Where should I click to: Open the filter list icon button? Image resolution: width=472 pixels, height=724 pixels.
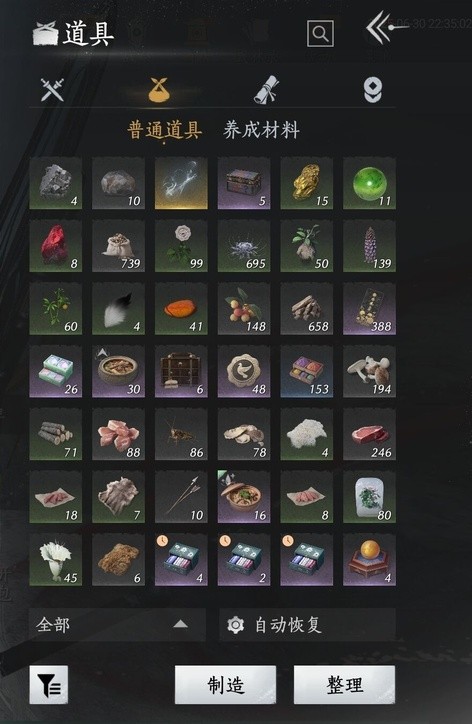pos(48,684)
